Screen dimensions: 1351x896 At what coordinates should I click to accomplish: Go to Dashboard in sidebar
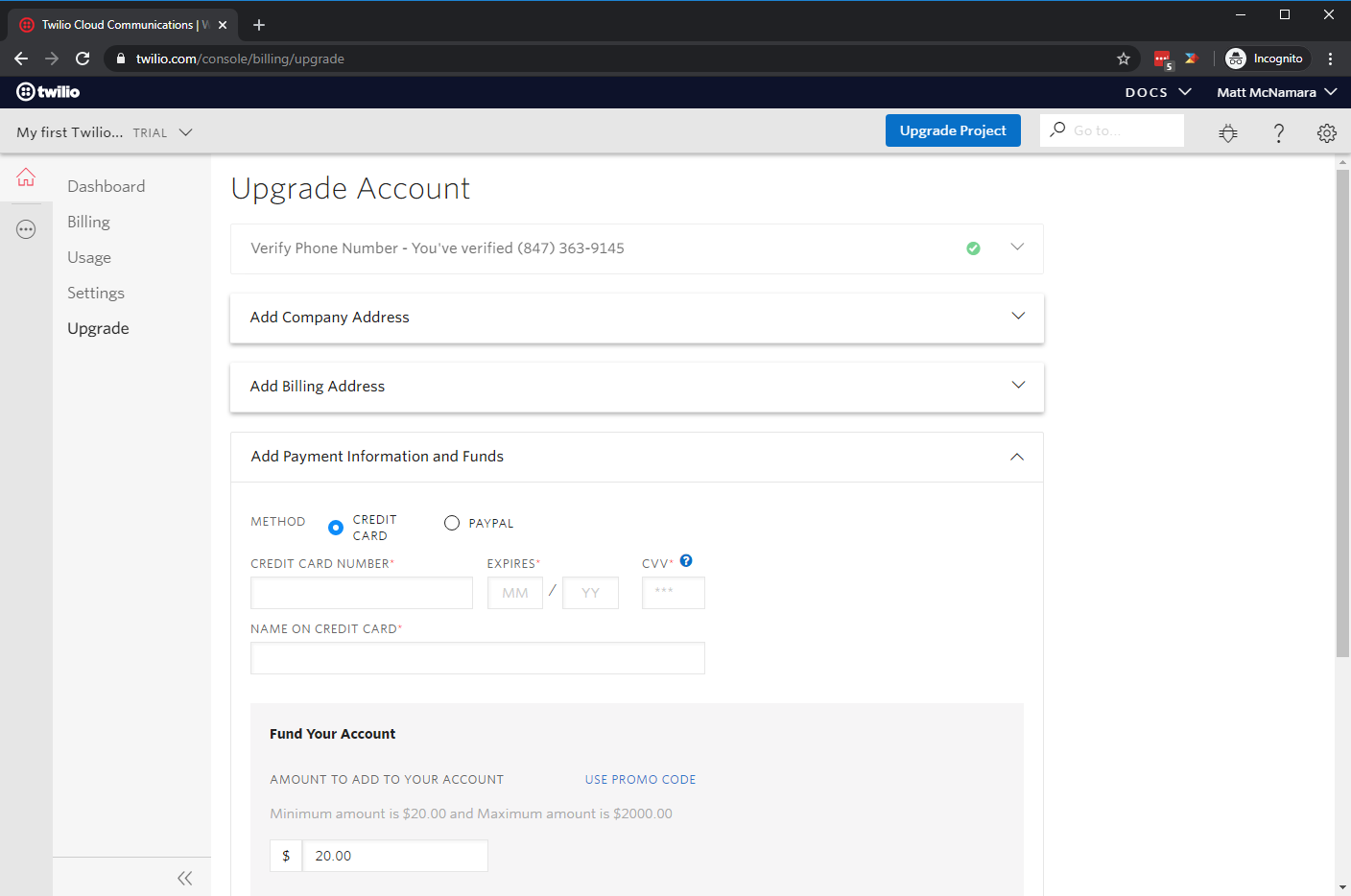click(107, 186)
